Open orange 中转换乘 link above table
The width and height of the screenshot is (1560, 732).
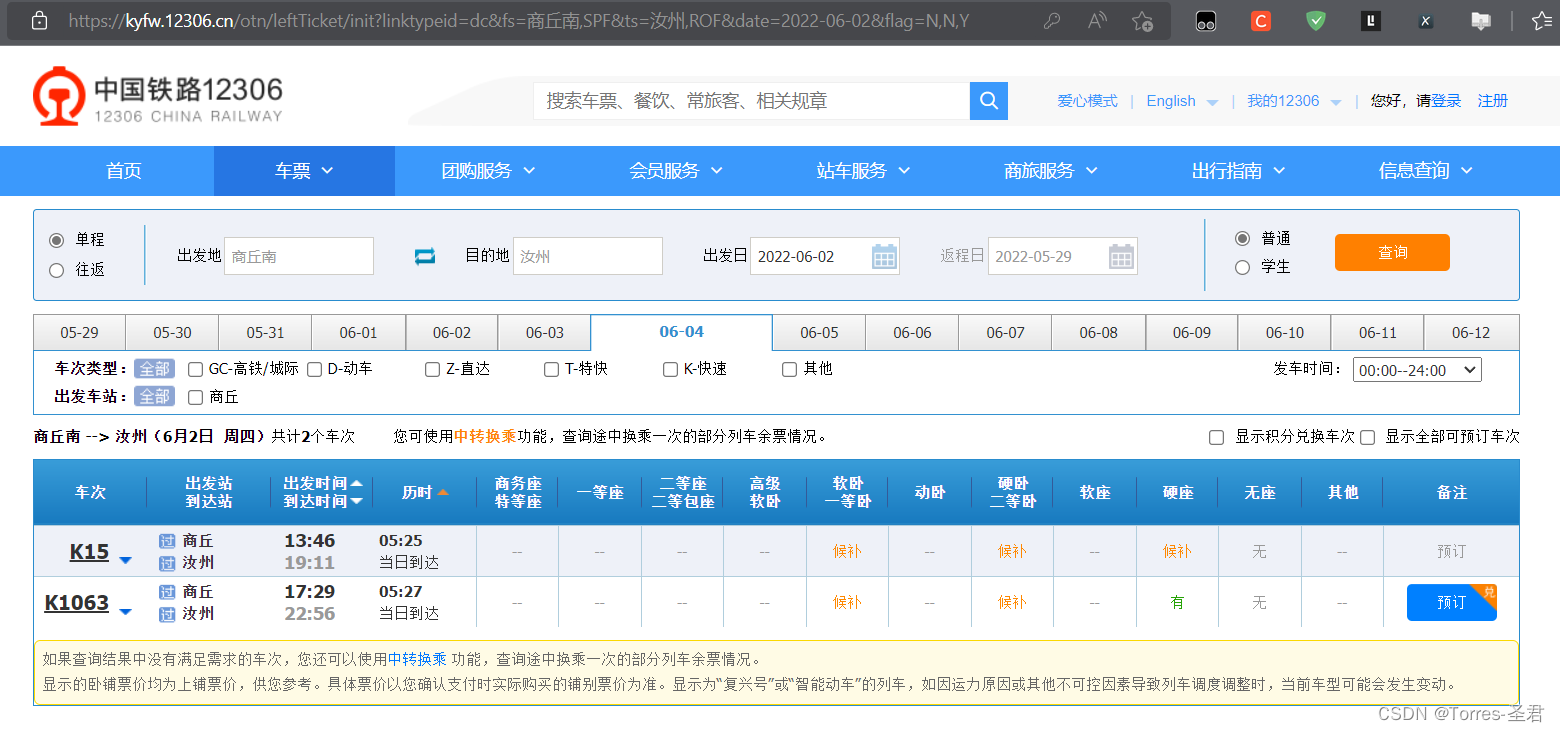tap(485, 437)
